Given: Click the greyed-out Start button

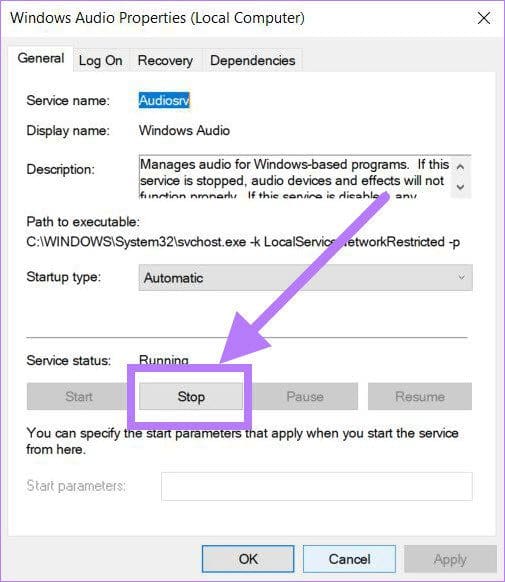Looking at the screenshot, I should pyautogui.click(x=79, y=396).
